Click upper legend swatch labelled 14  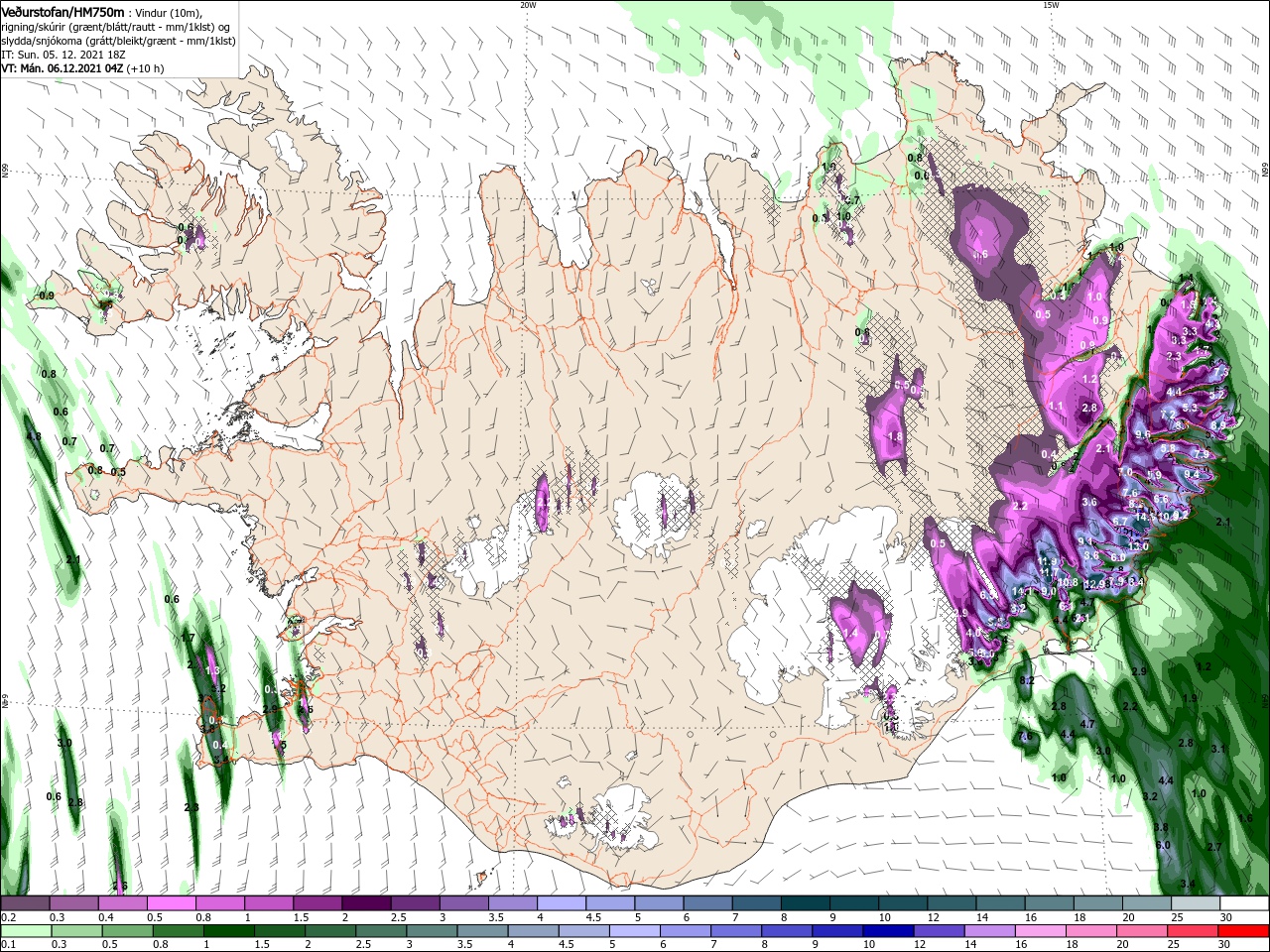point(1001,903)
